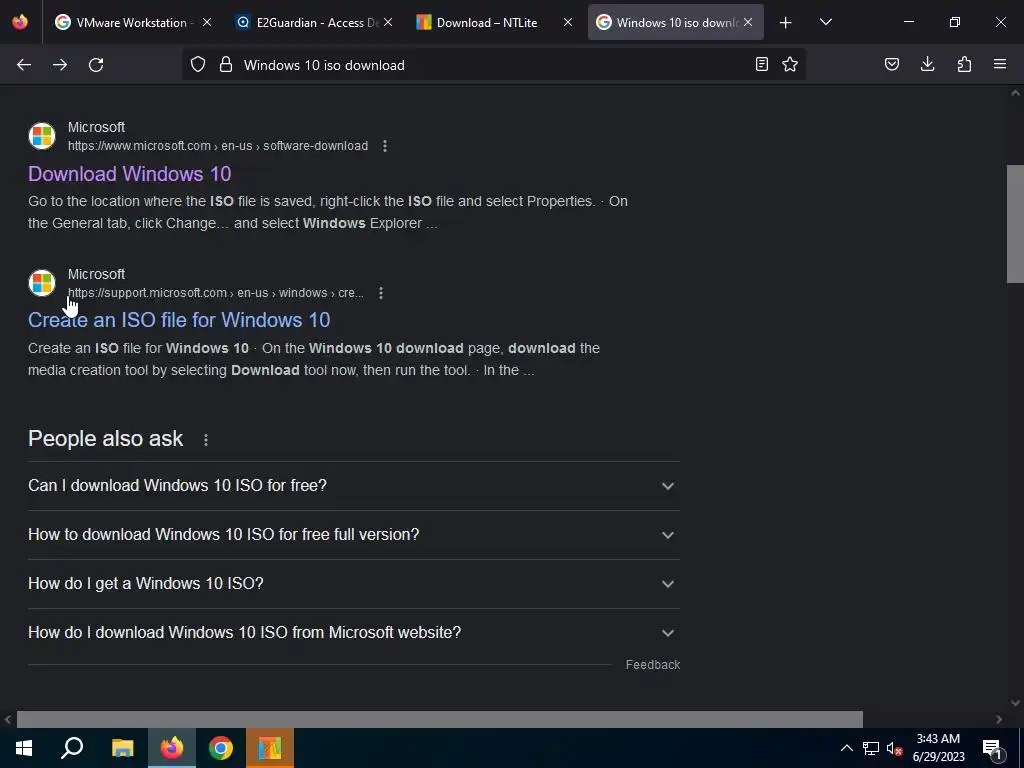
Task: Open the muted volume tray icon
Action: [895, 748]
